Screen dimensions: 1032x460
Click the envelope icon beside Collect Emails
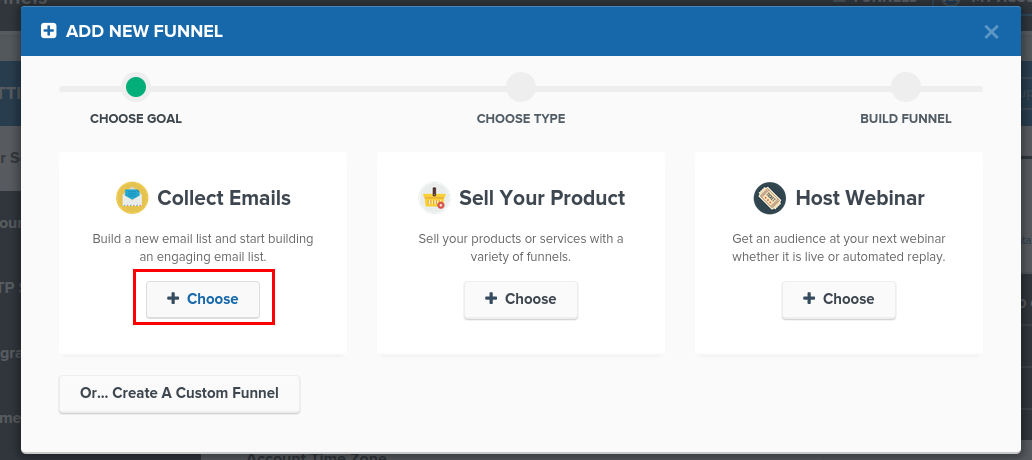(132, 198)
